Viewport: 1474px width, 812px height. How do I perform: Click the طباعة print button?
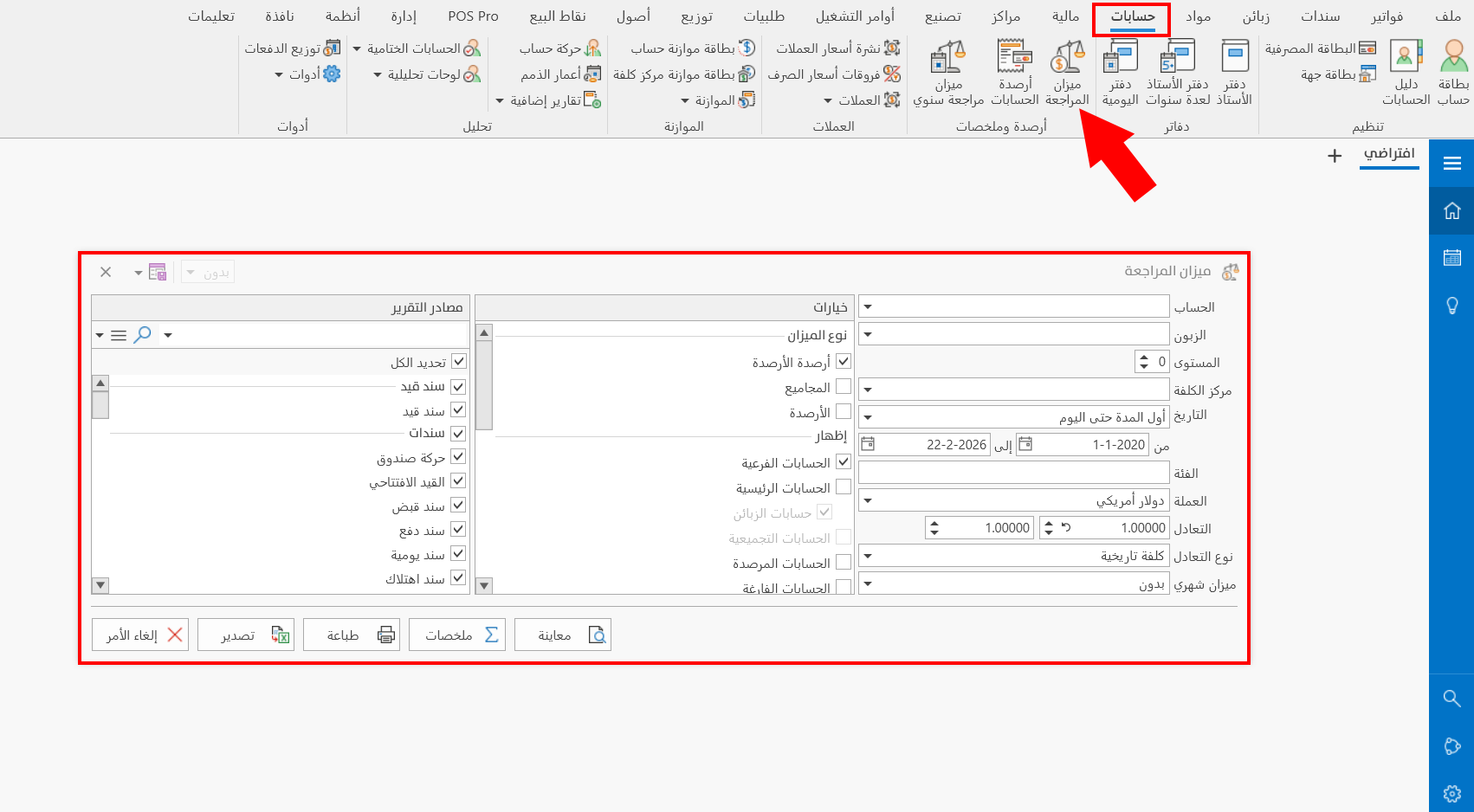pyautogui.click(x=352, y=635)
